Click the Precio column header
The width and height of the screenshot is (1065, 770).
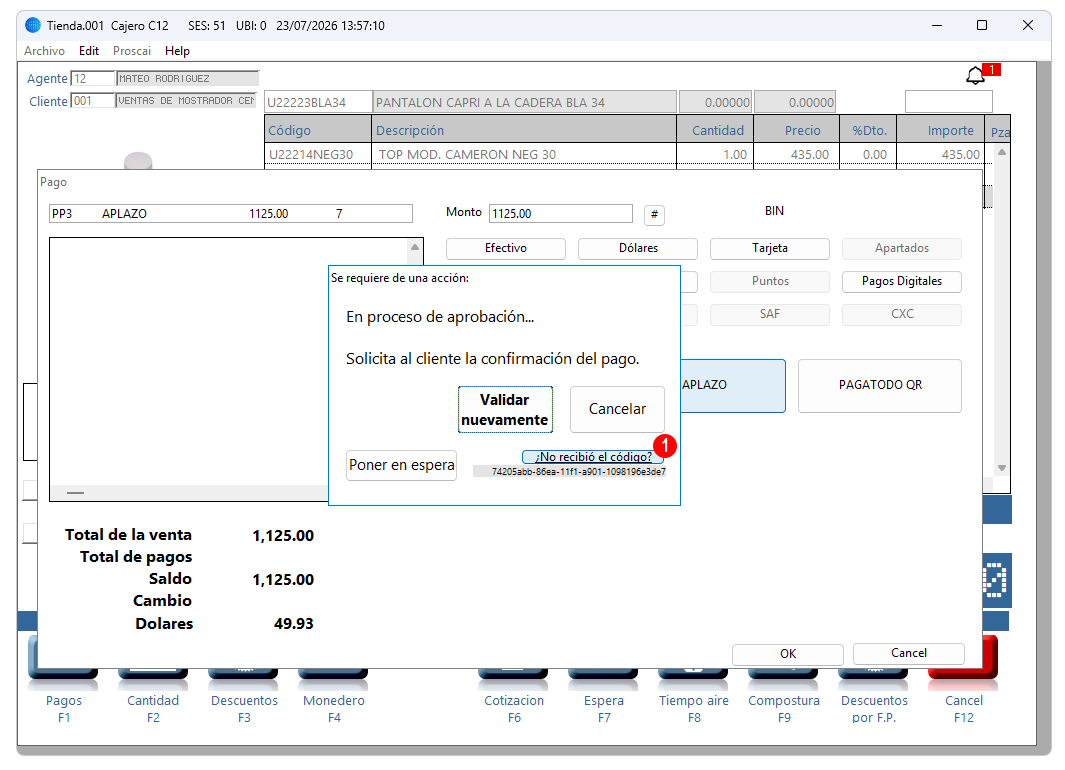tap(796, 130)
